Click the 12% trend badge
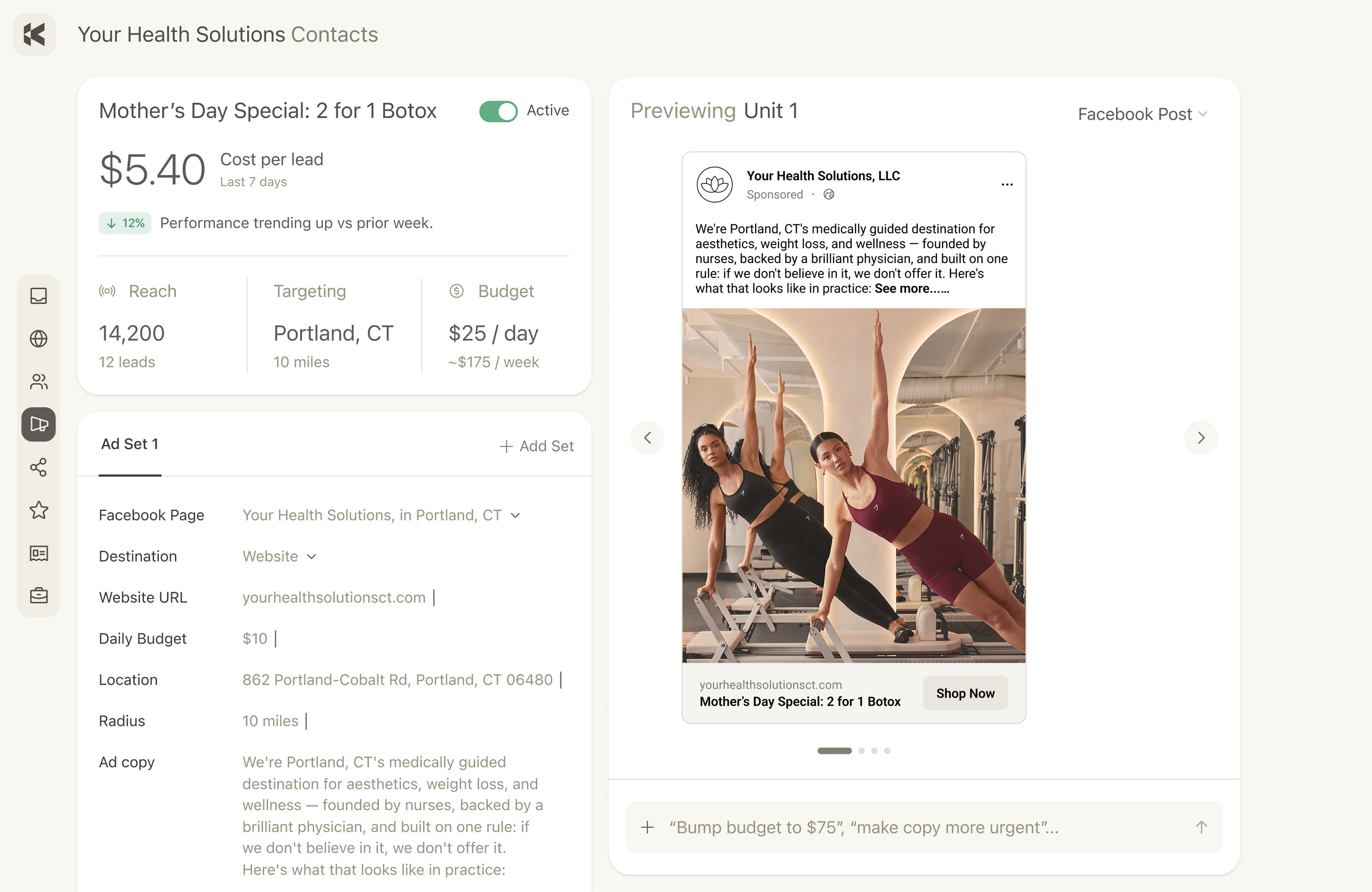The width and height of the screenshot is (1372, 892). (125, 223)
